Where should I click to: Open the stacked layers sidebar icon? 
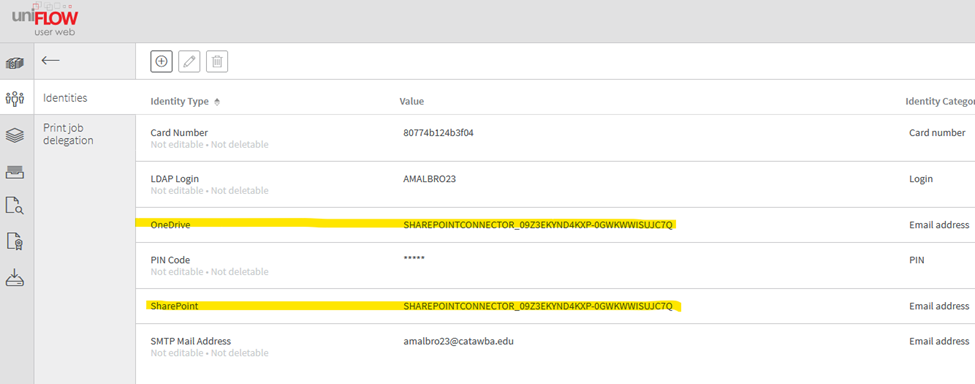tap(15, 135)
